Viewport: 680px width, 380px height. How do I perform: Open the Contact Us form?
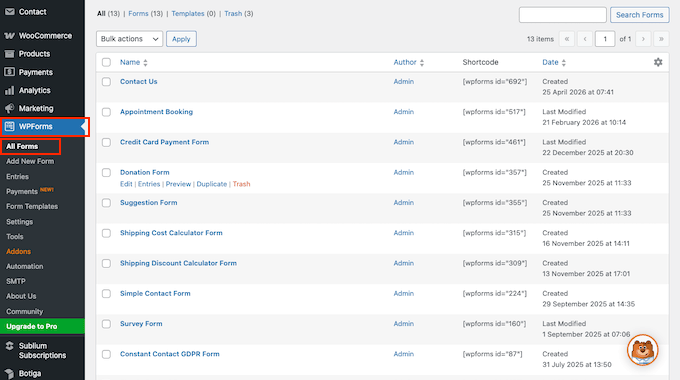(139, 82)
